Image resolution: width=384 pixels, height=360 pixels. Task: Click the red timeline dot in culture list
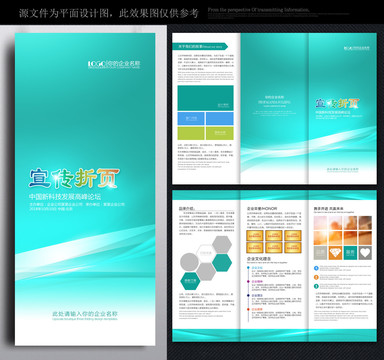(x=248, y=309)
